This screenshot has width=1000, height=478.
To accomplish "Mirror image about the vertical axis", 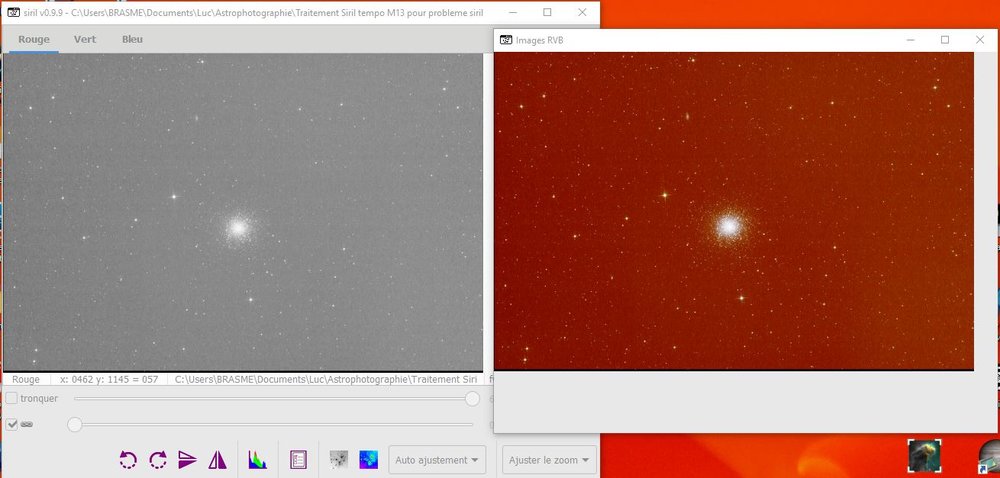I will click(217, 460).
